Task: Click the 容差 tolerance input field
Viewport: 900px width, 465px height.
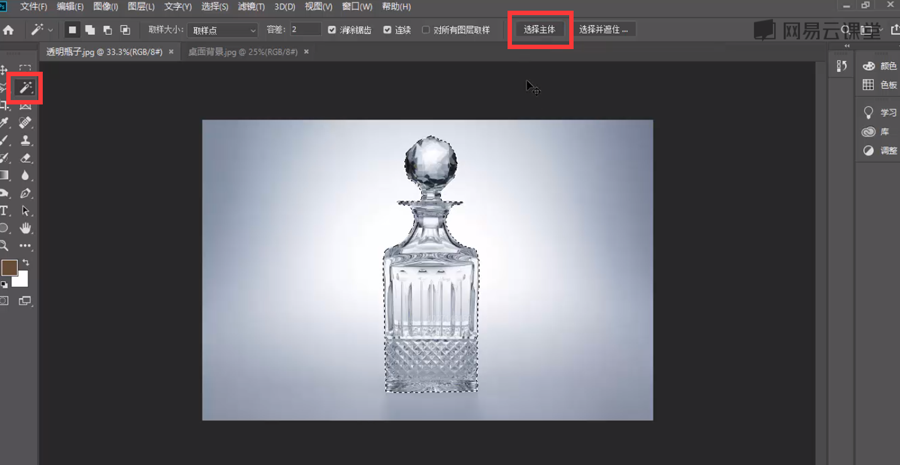Action: coord(305,30)
